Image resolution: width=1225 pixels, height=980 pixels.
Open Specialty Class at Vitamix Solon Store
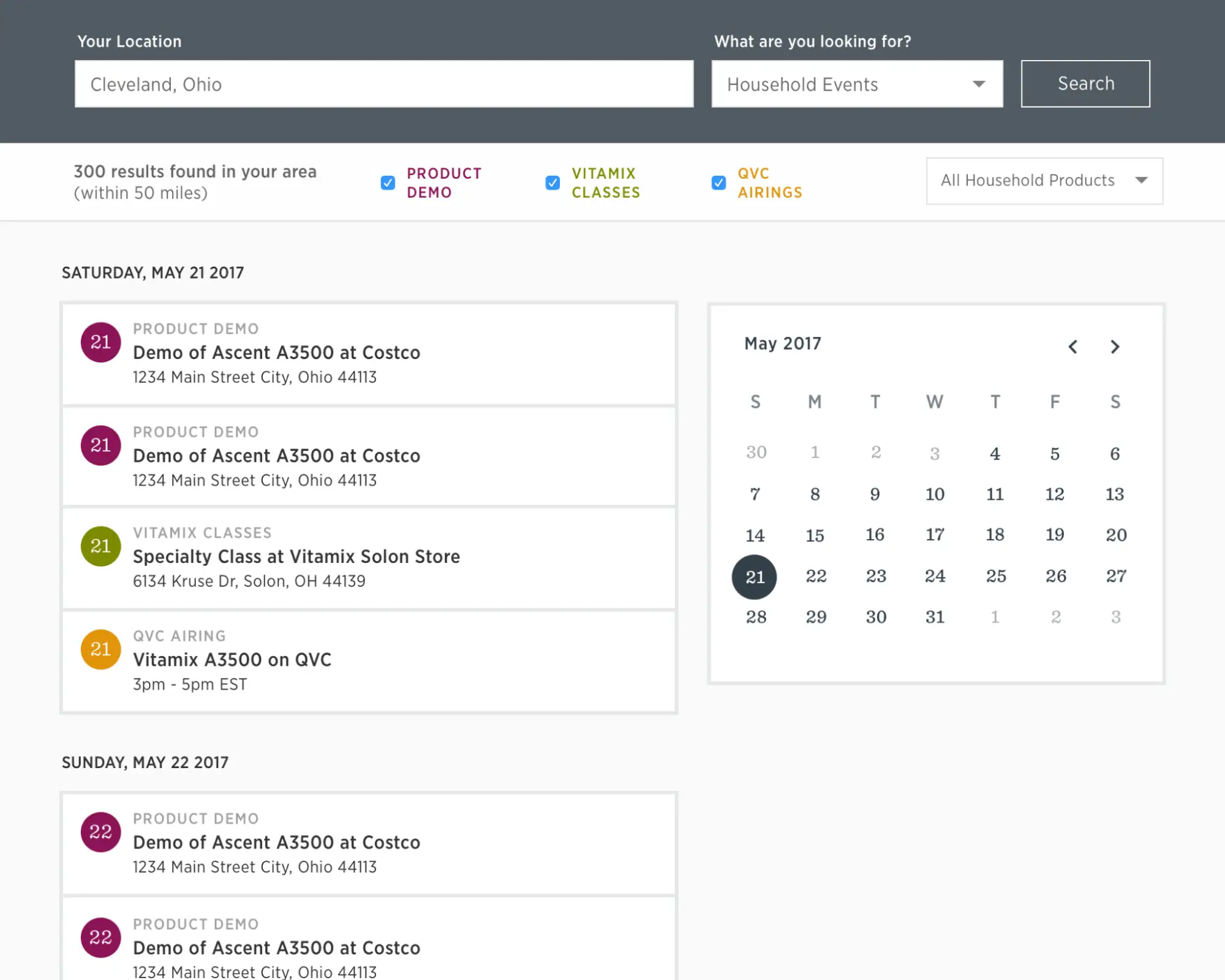(296, 556)
